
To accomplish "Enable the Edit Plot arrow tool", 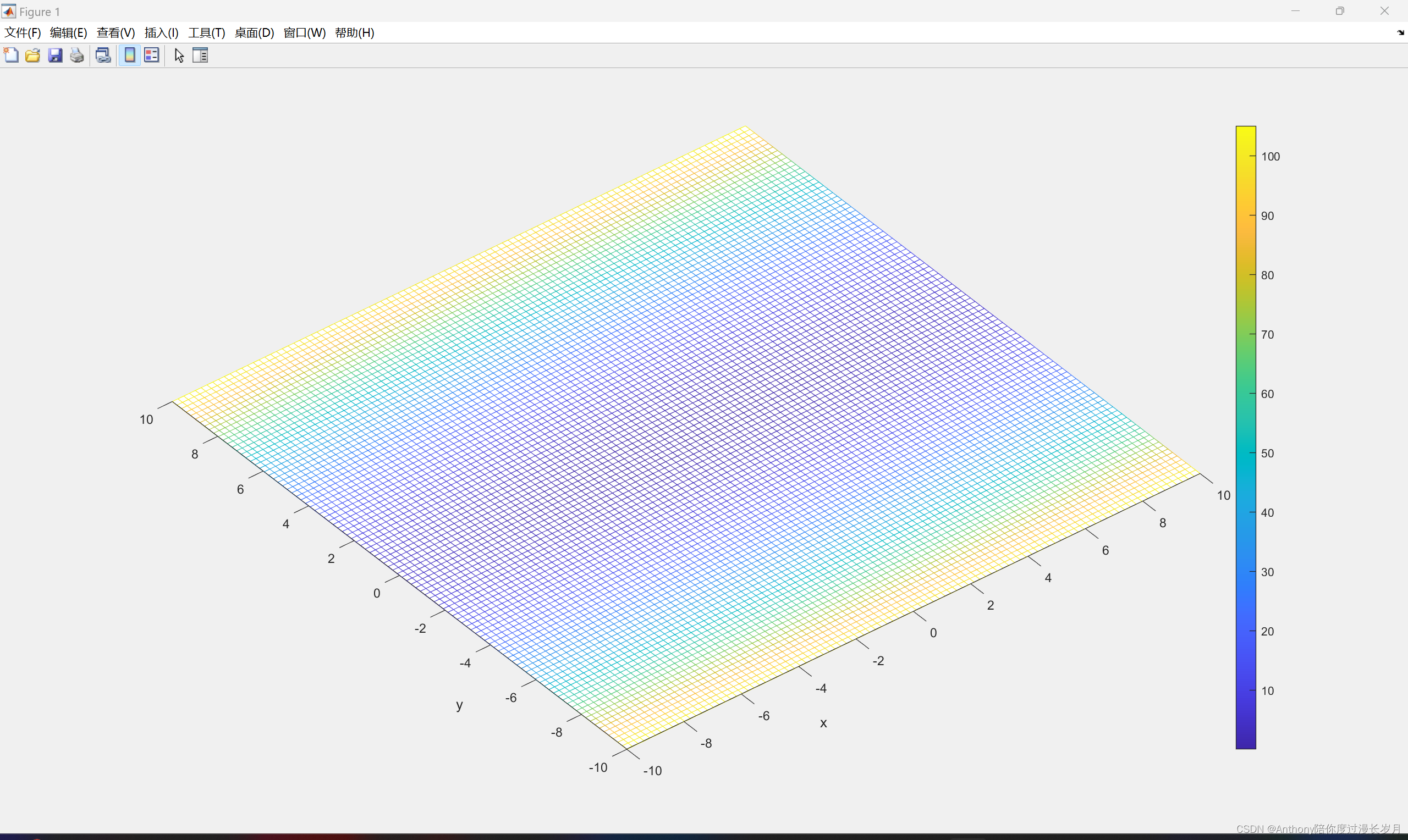I will (179, 56).
